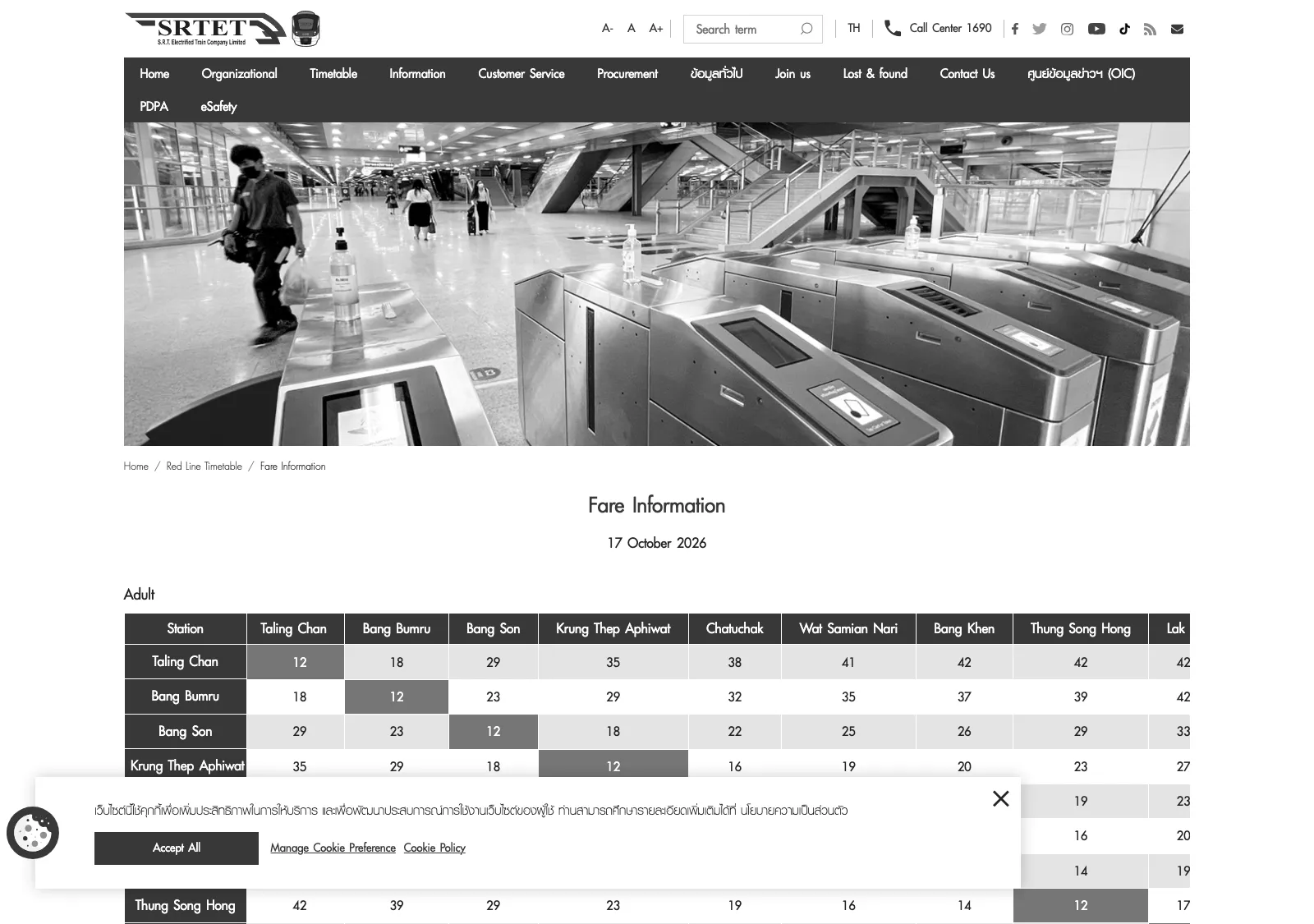Click the SRTET logo
This screenshot has width=1314, height=924.
(222, 29)
